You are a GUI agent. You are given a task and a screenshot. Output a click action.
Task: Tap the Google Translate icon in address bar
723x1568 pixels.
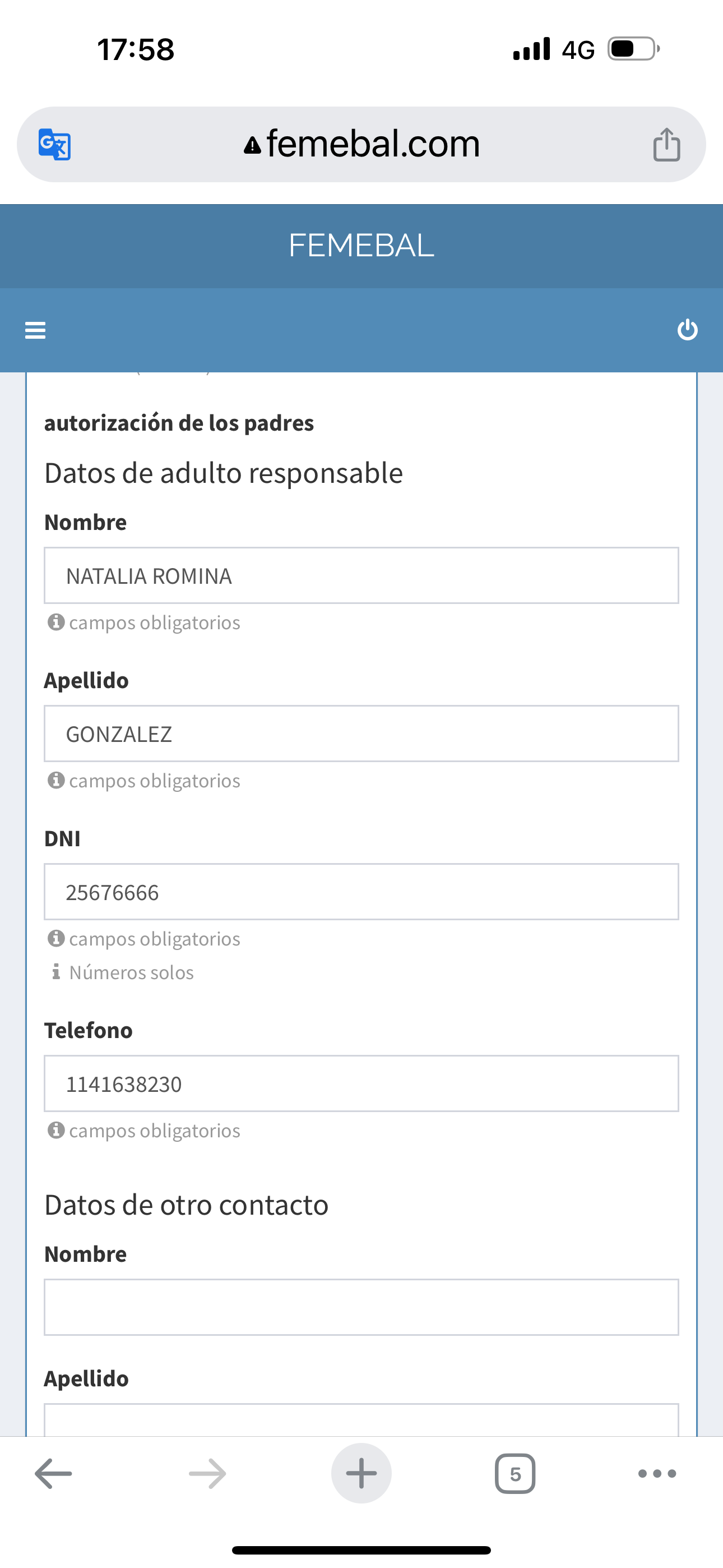[55, 145]
